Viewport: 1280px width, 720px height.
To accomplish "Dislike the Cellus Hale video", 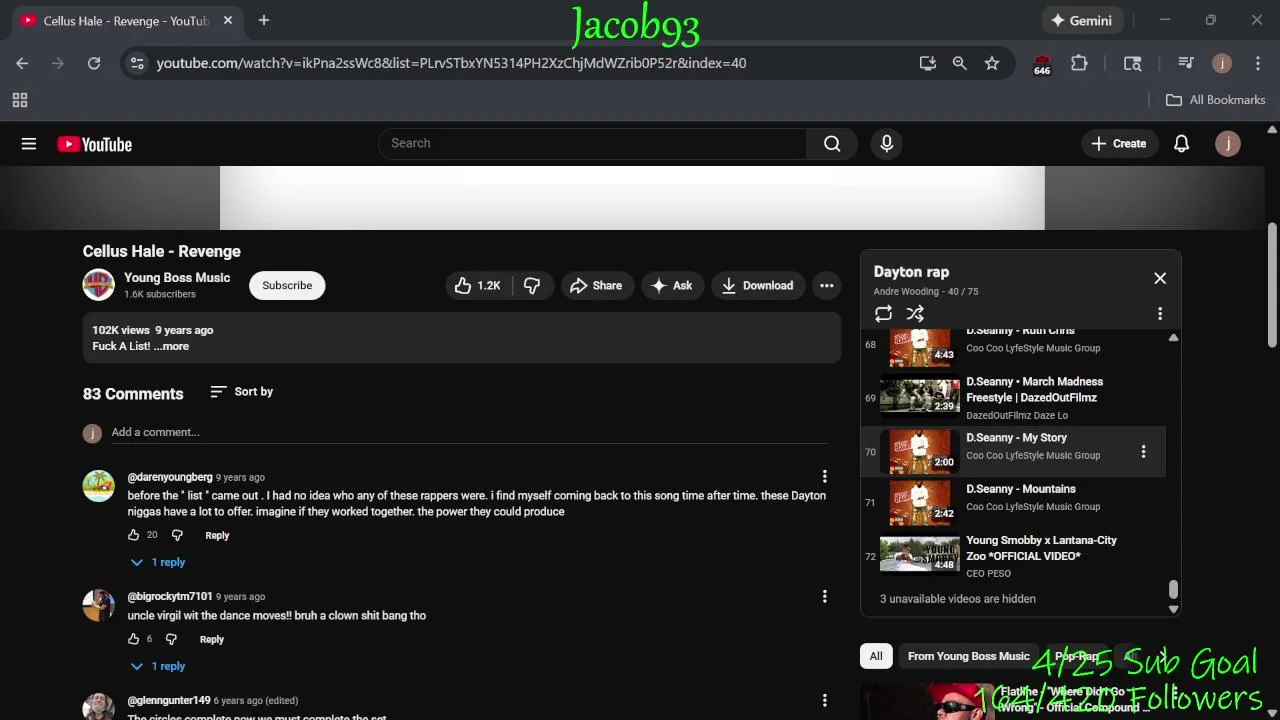I will 532,285.
